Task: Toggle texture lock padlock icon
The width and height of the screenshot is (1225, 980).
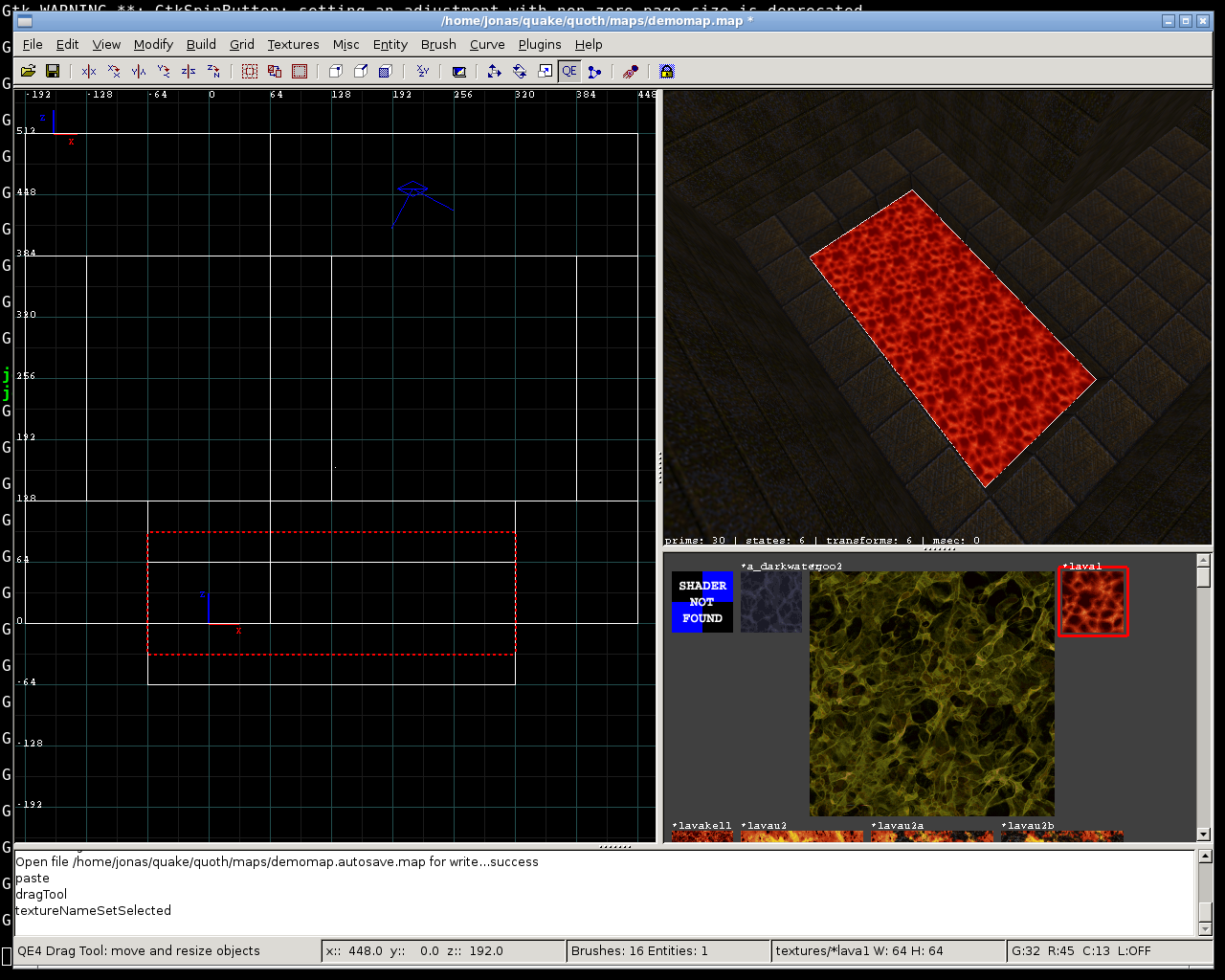Action: coord(667,71)
